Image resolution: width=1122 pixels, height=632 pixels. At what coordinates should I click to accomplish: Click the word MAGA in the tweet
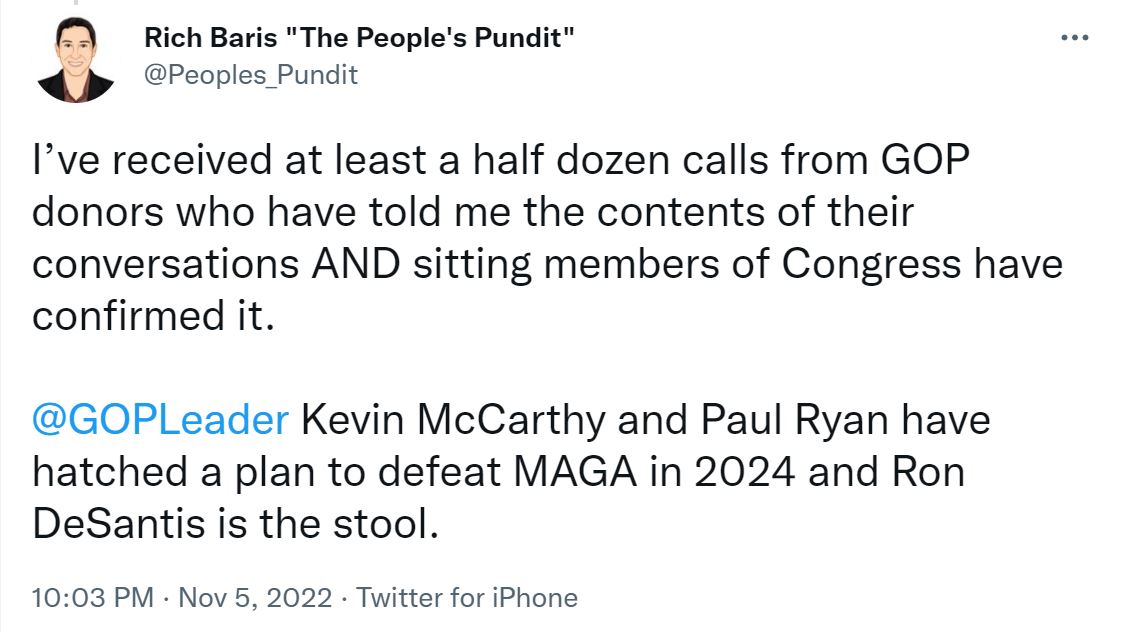coord(575,472)
